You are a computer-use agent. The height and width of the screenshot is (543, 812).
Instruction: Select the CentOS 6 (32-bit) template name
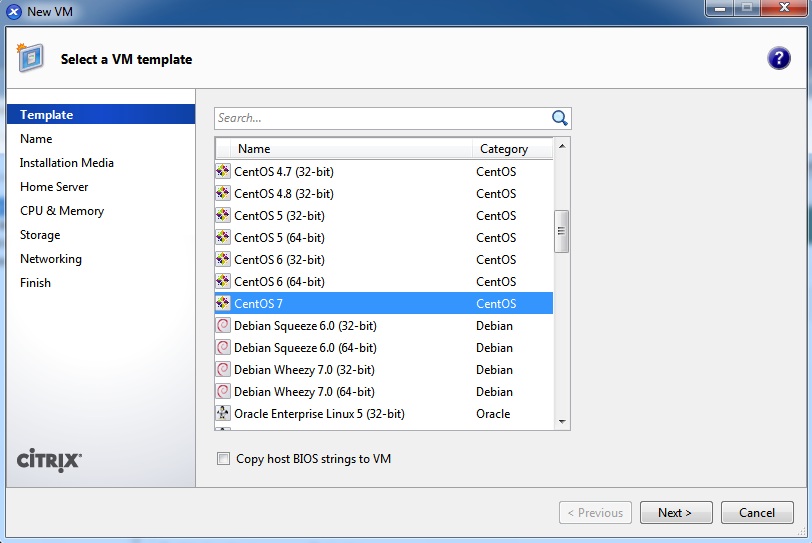(279, 259)
